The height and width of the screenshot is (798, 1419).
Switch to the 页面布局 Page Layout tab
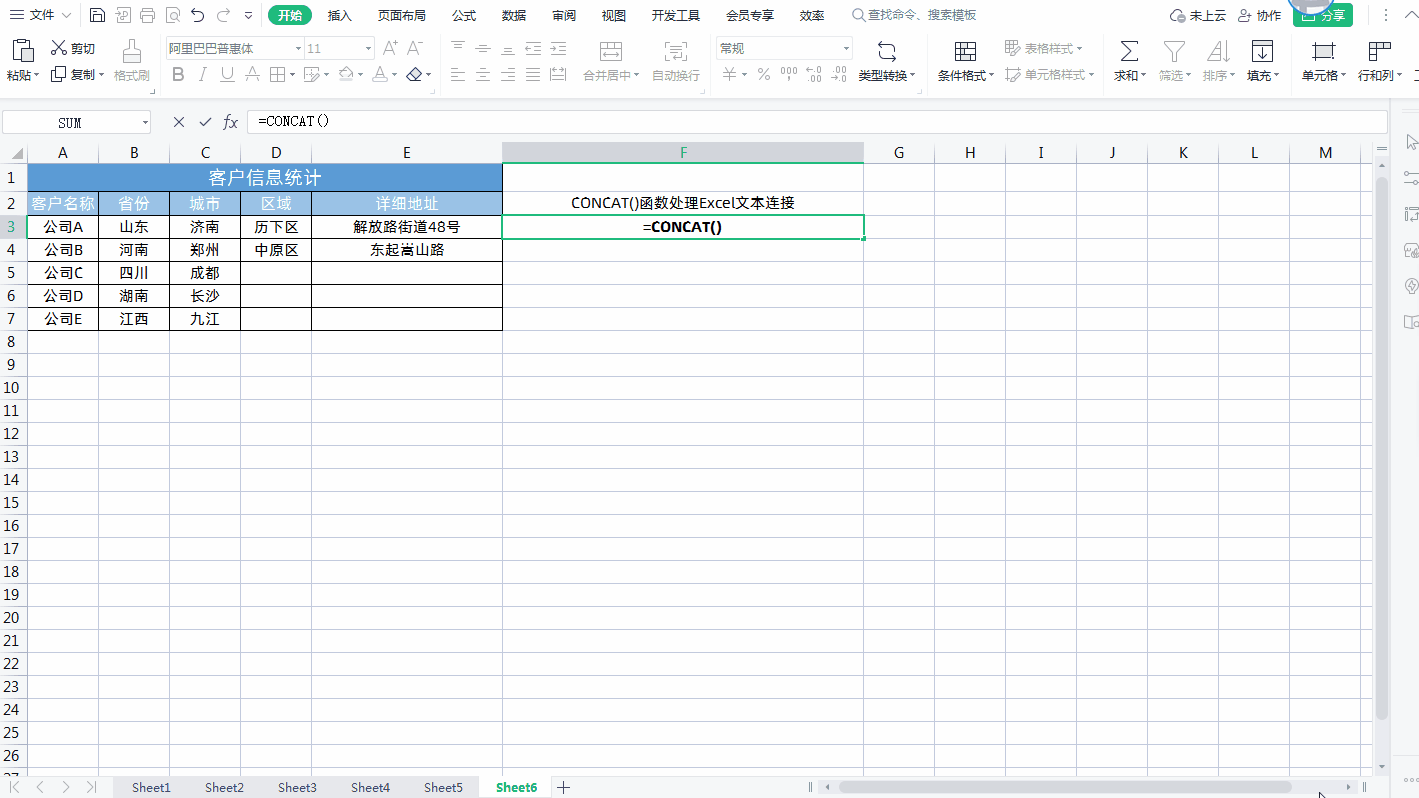(x=402, y=15)
